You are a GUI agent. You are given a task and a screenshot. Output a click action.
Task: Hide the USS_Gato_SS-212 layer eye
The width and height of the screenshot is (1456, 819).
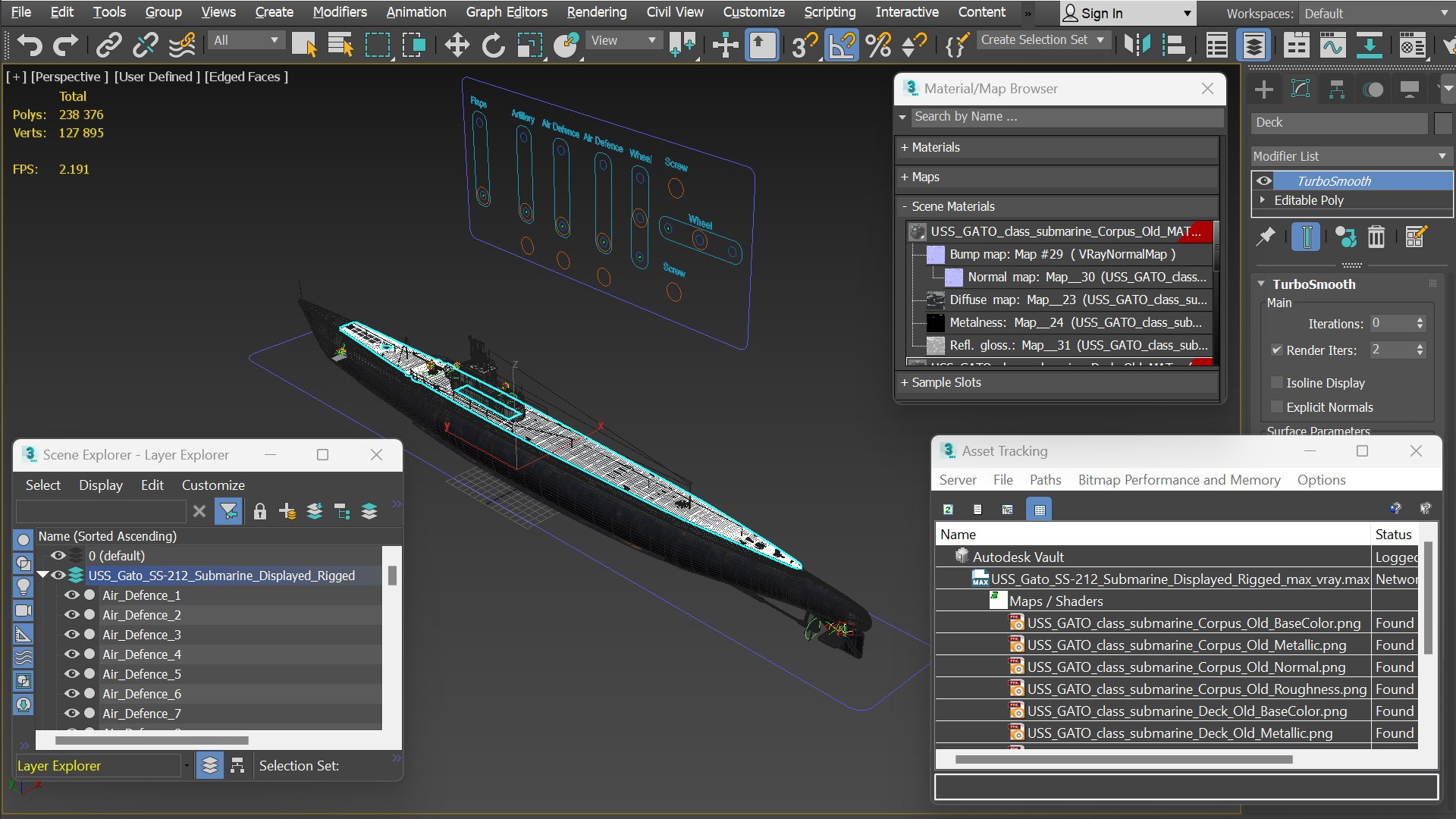(58, 576)
